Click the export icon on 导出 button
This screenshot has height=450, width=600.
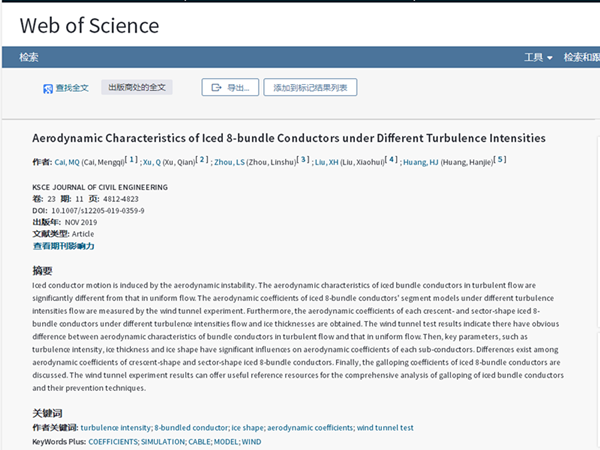click(215, 88)
